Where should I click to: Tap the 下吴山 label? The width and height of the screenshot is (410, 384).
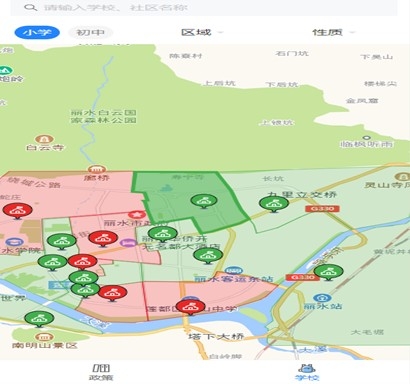(376, 57)
